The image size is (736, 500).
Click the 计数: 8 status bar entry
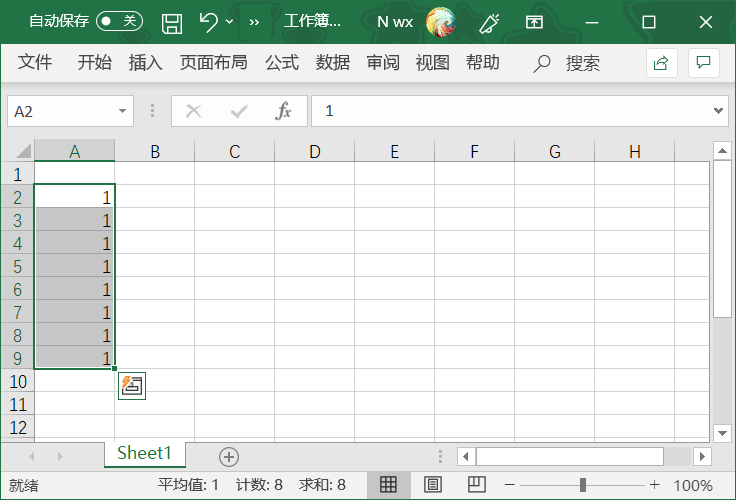pyautogui.click(x=259, y=485)
